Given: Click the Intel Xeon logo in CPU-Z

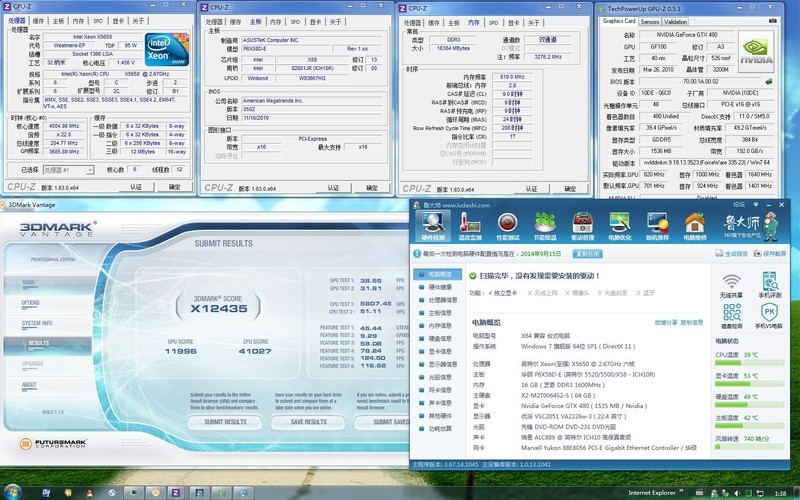Looking at the screenshot, I should (166, 49).
